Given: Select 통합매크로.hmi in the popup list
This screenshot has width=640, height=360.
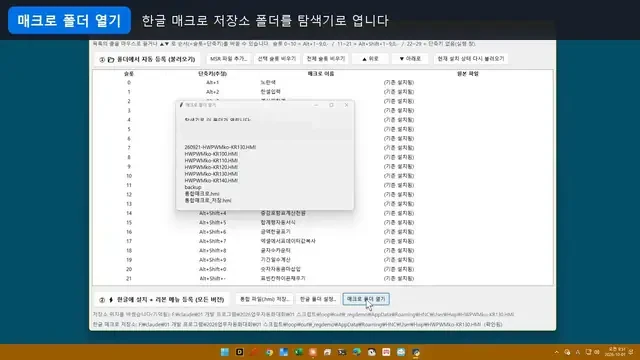Looking at the screenshot, I should point(202,193).
